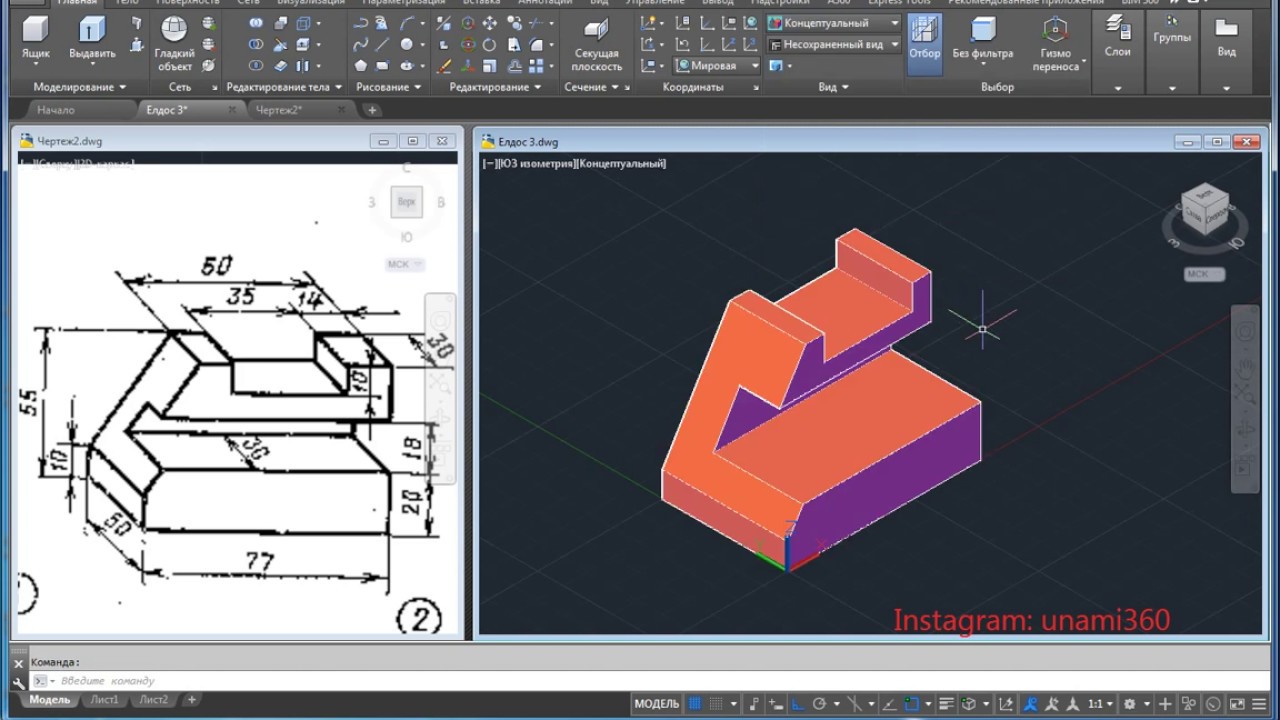Click the Верх ViewCube face in Чертеж2 window
Viewport: 1280px width, 720px height.
tap(406, 202)
